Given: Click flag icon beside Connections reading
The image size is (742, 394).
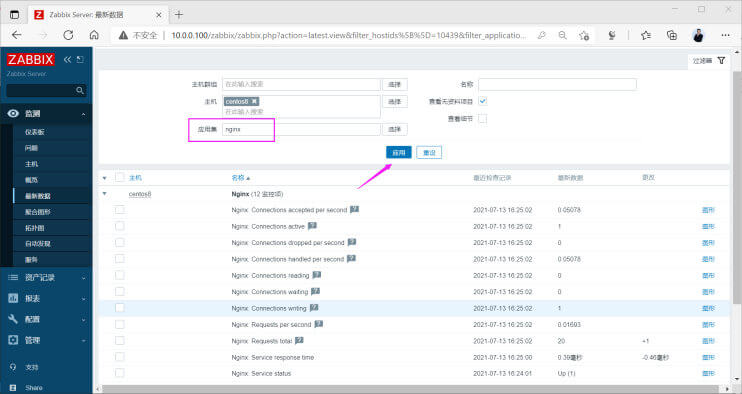Looking at the screenshot, I should [317, 275].
